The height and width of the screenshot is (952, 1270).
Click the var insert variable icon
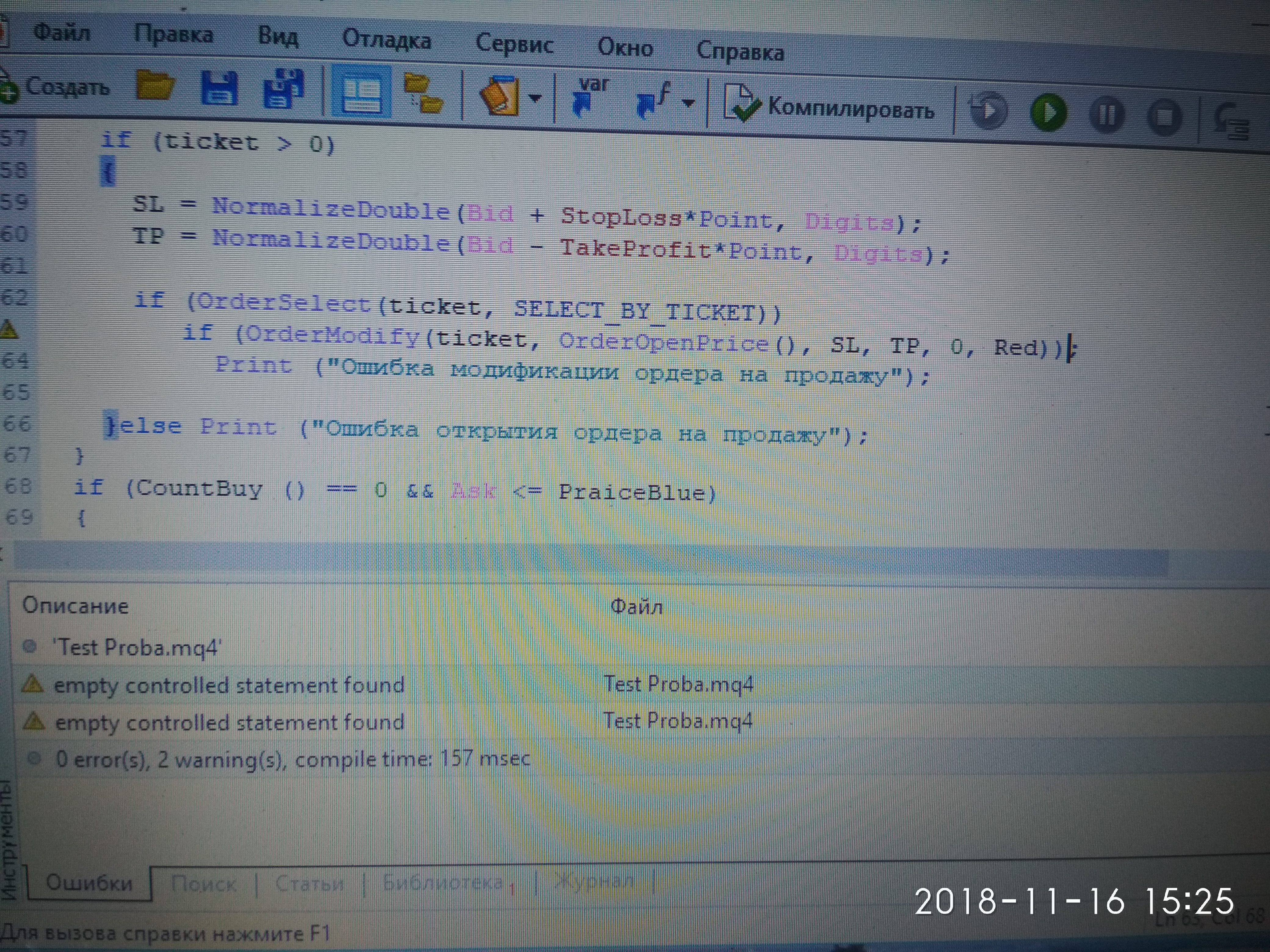589,97
